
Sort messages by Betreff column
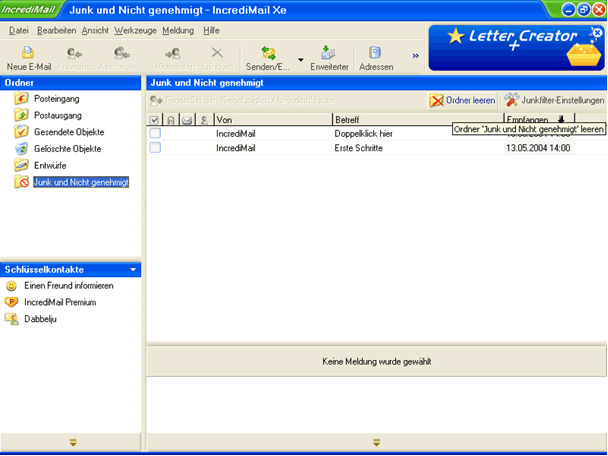tap(418, 120)
